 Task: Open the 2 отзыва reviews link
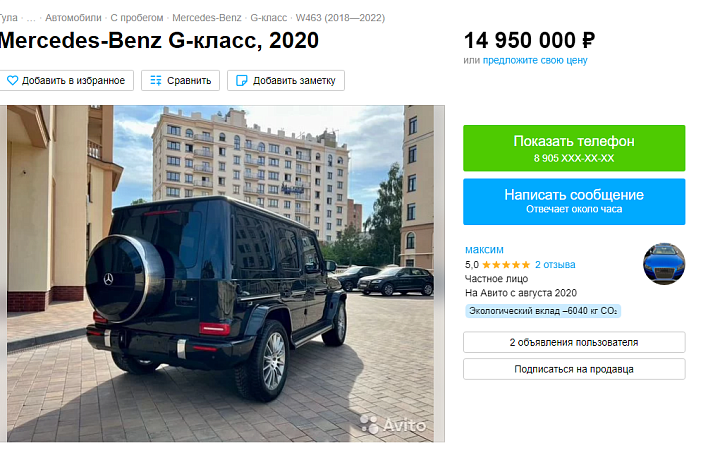pyautogui.click(x=555, y=265)
